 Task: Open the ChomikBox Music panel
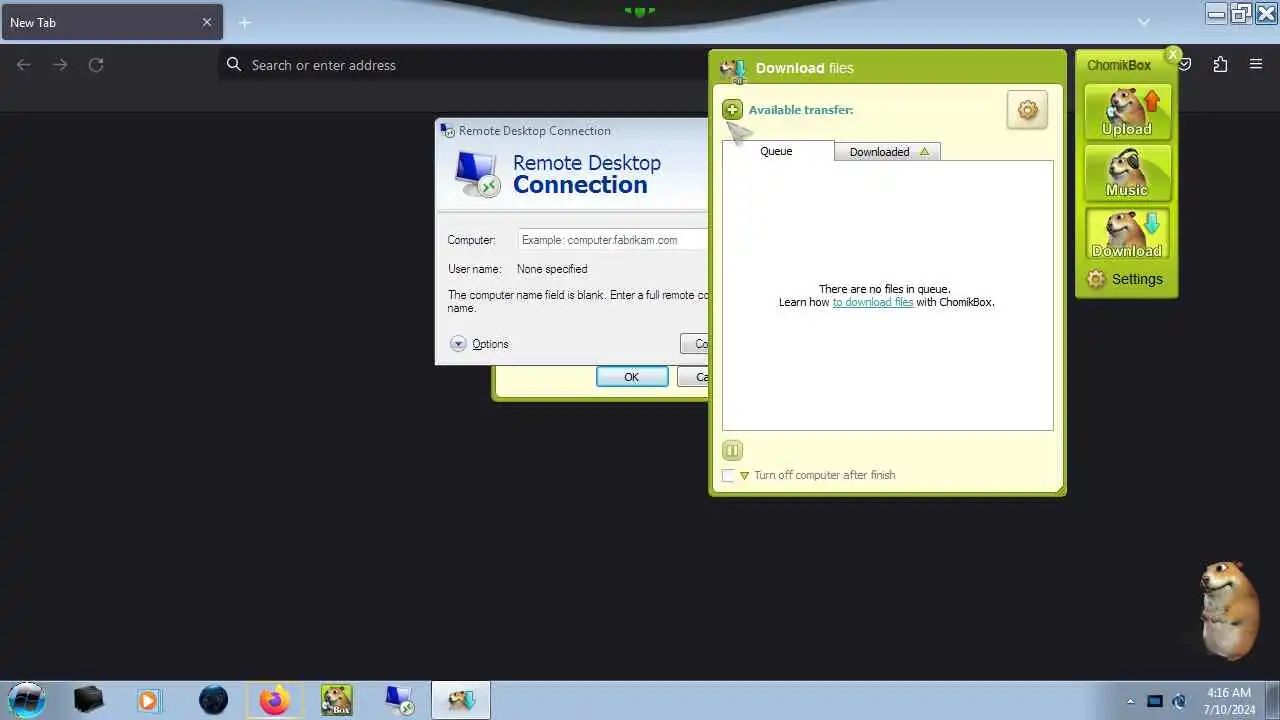1127,173
